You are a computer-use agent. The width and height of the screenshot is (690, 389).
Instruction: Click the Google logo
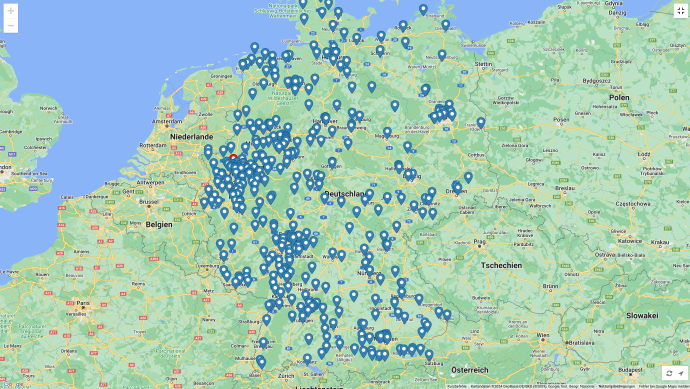click(x=13, y=385)
